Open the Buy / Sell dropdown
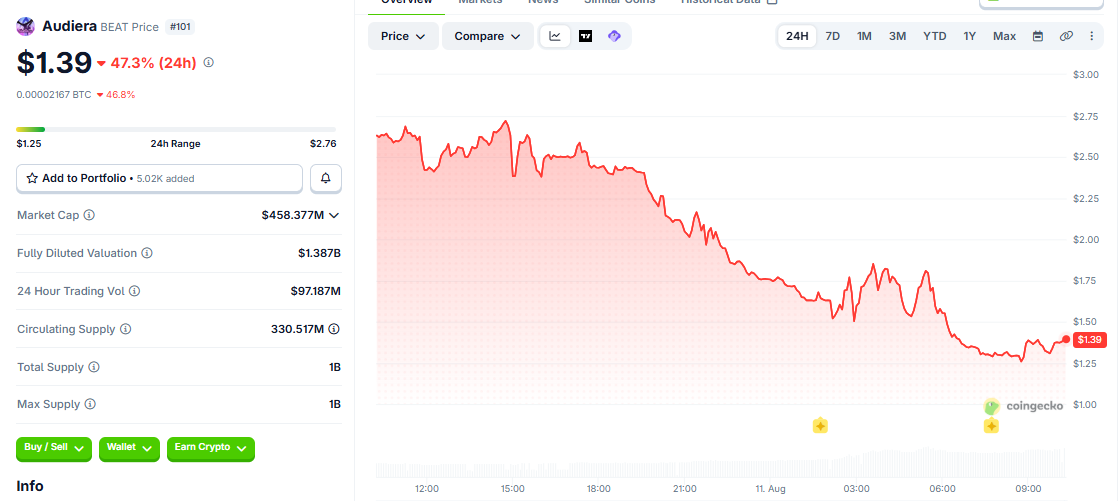Screen dimensions: 1120x501 tap(54, 448)
